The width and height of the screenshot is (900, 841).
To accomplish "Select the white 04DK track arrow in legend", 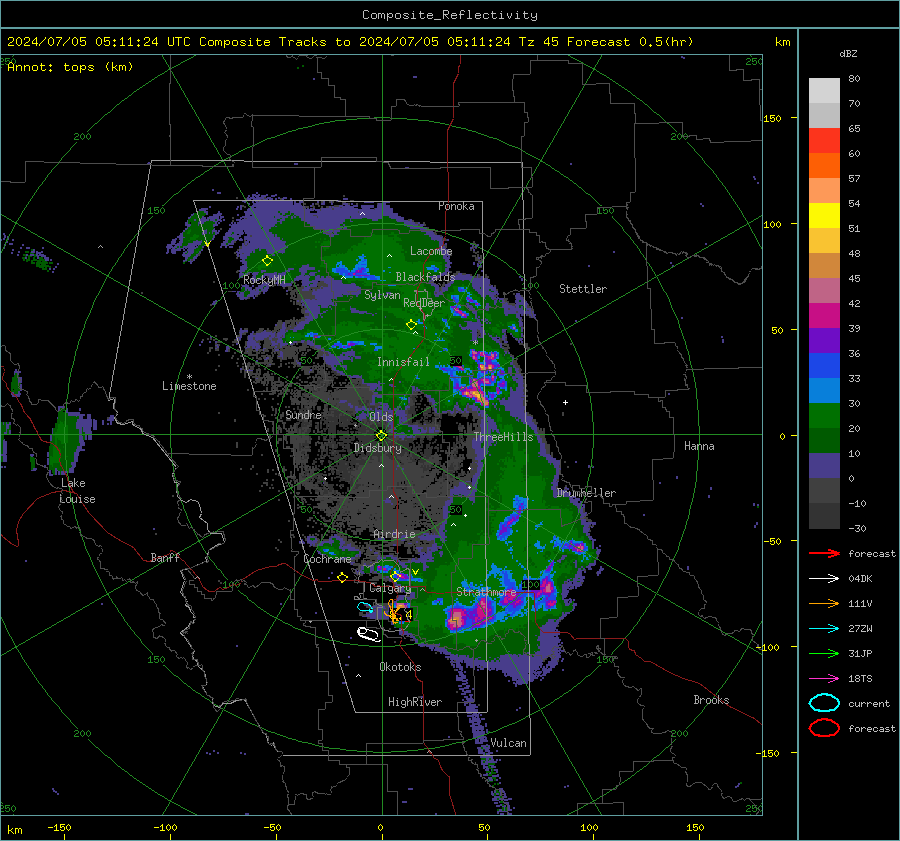I will pos(824,579).
